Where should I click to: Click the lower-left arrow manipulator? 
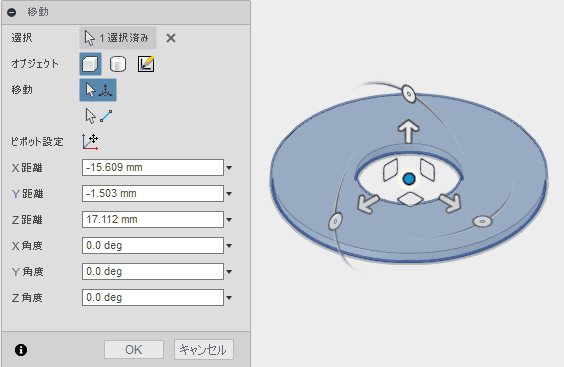click(x=368, y=203)
